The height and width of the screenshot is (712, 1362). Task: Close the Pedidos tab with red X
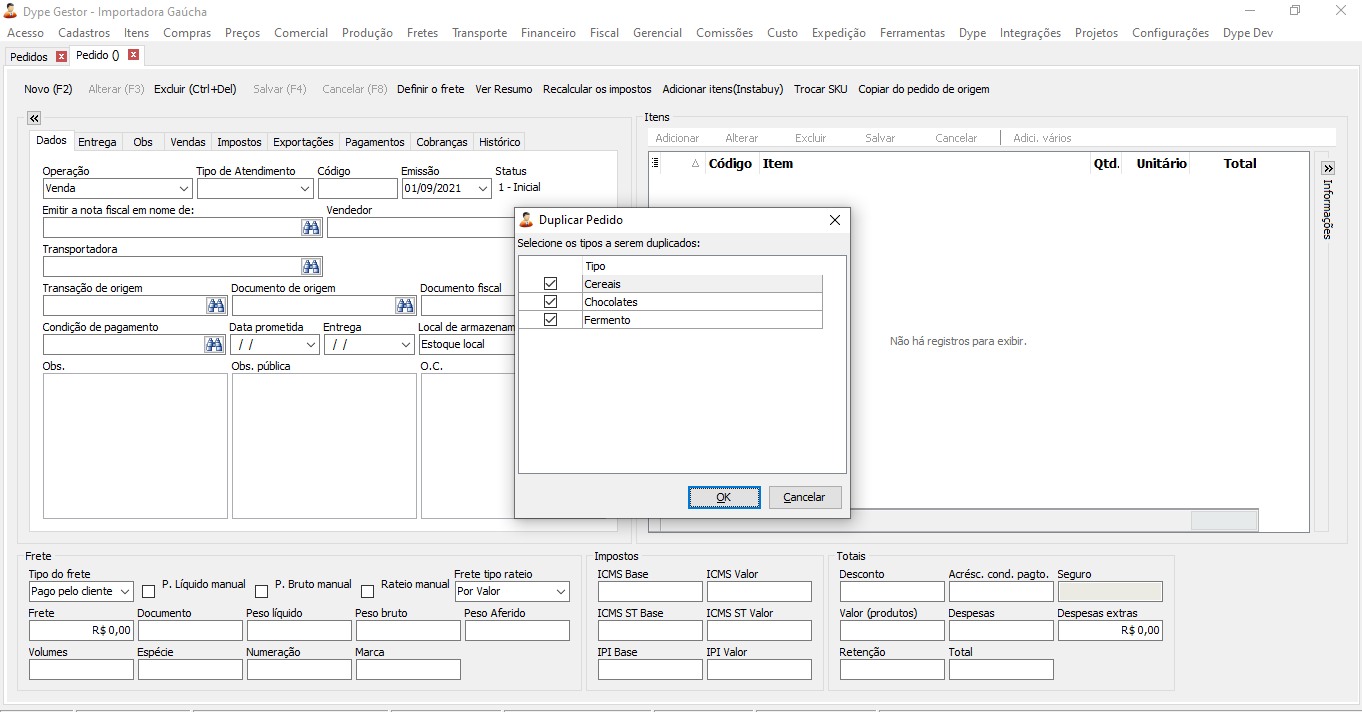62,57
